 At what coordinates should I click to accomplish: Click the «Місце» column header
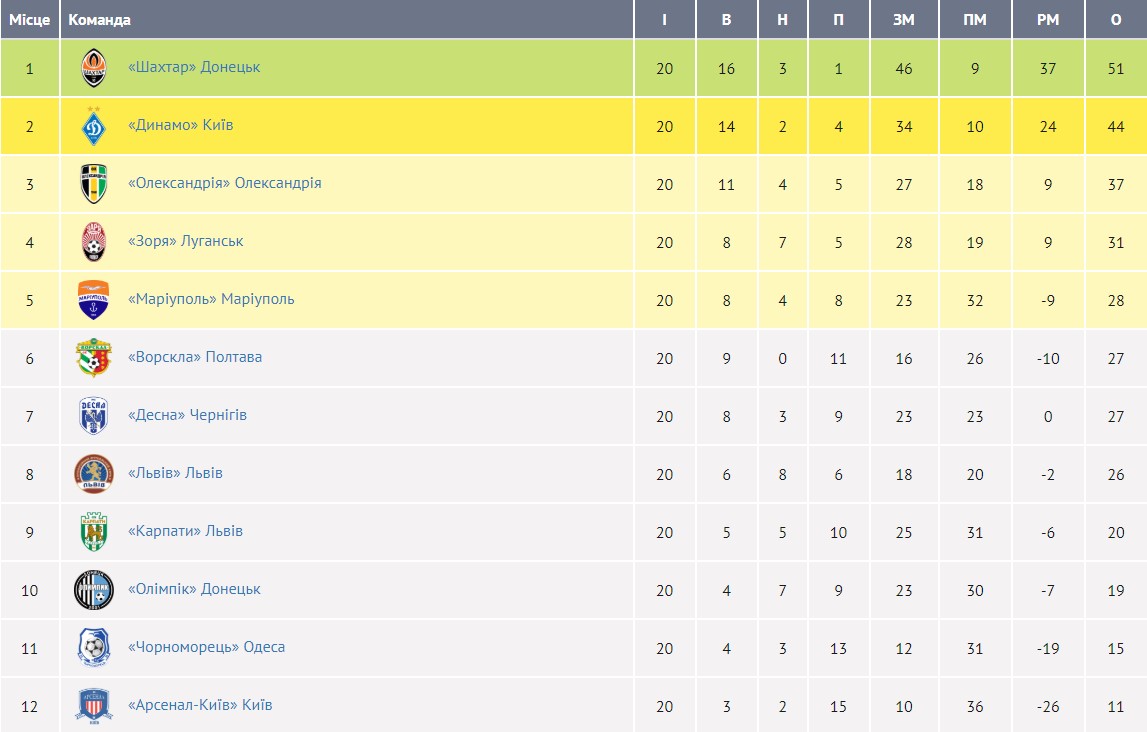click(29, 20)
